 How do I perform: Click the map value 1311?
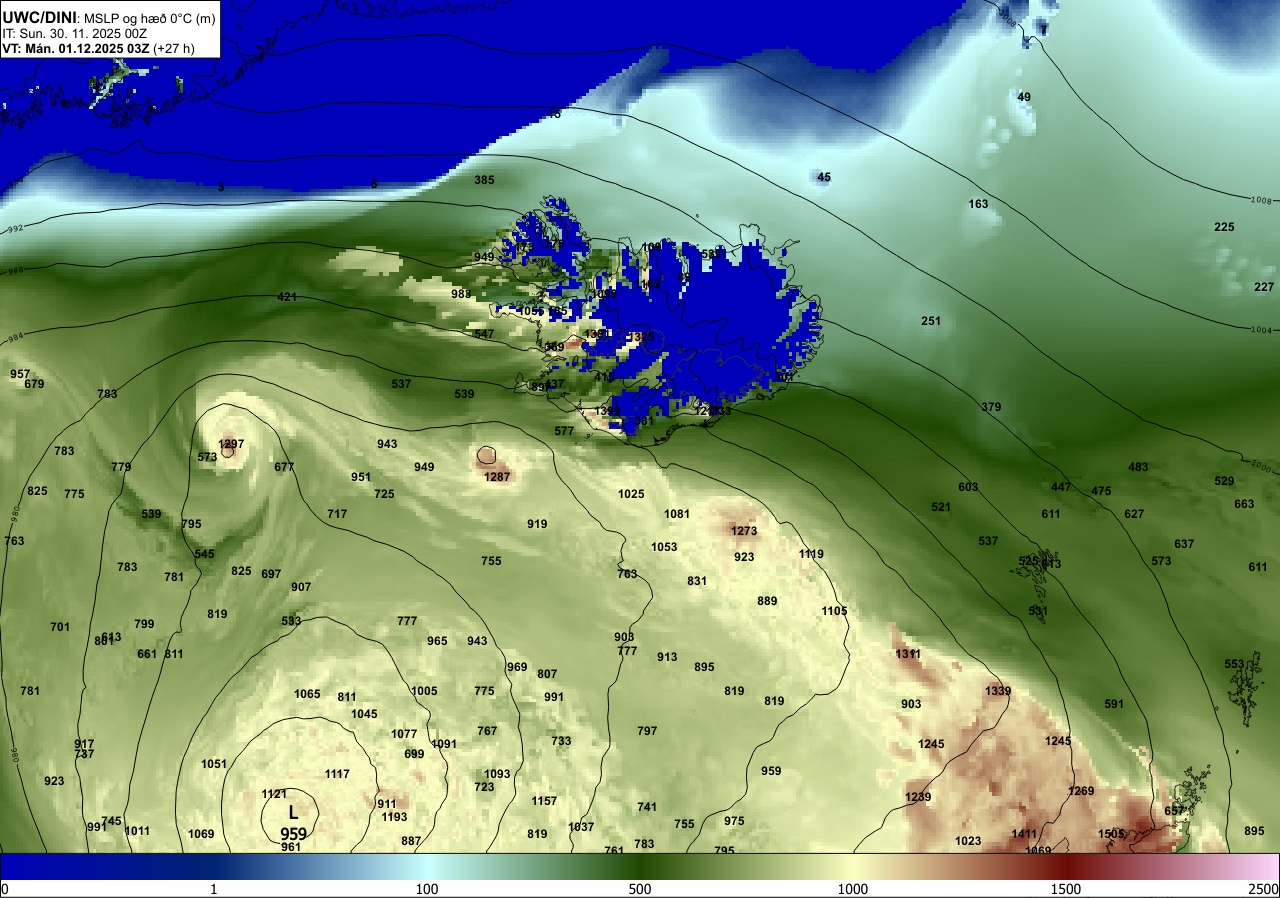[908, 654]
